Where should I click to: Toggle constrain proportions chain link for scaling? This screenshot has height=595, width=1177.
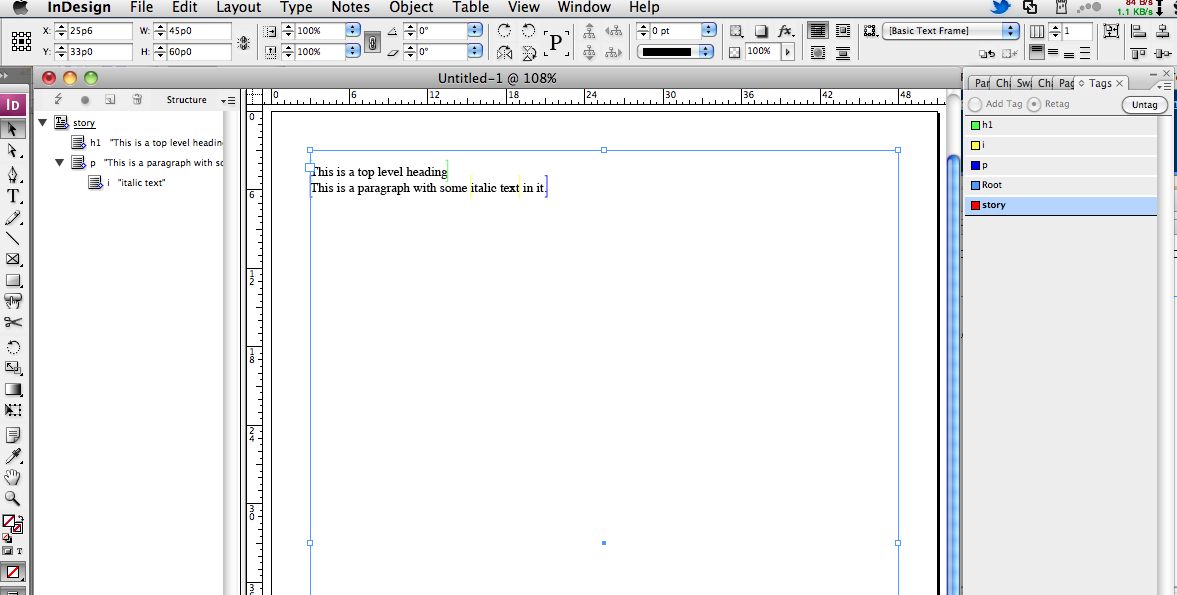click(372, 42)
